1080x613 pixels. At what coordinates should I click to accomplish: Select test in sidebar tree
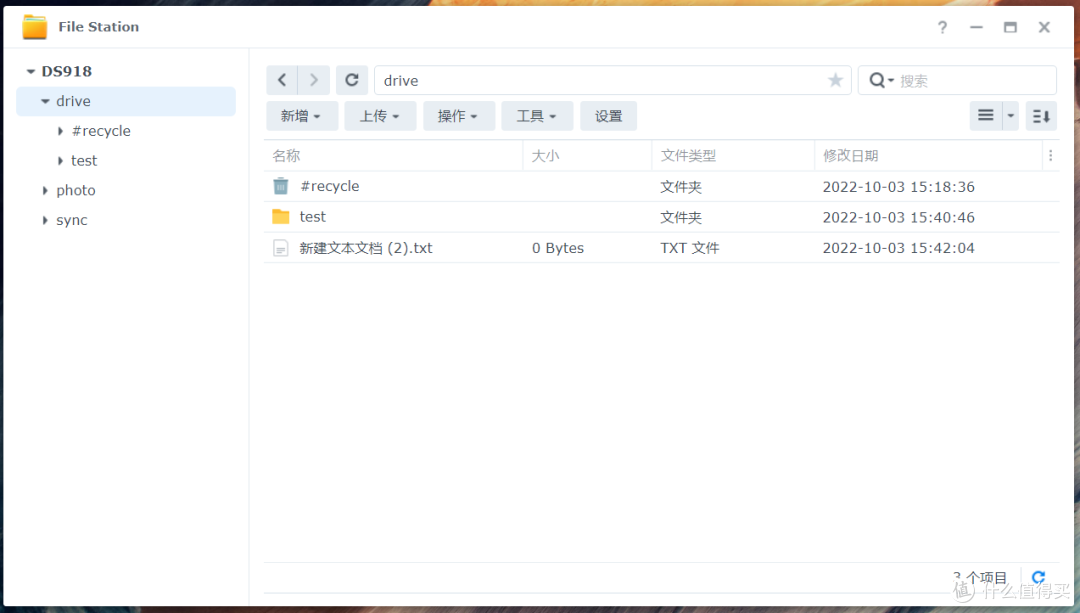tap(84, 160)
